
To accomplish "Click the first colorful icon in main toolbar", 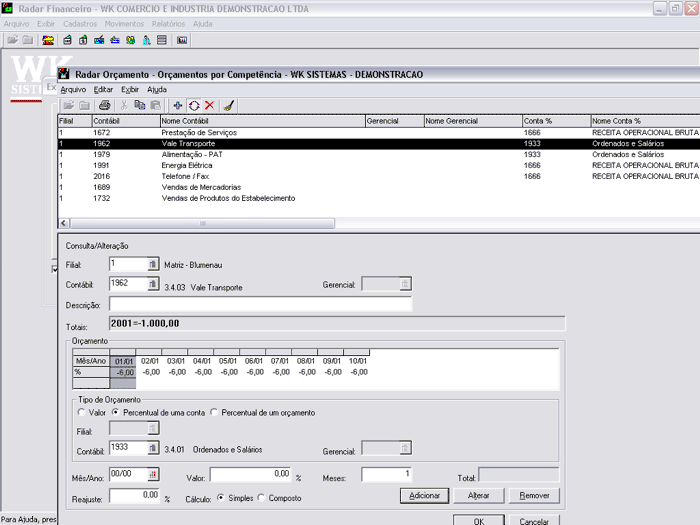I will pos(48,40).
